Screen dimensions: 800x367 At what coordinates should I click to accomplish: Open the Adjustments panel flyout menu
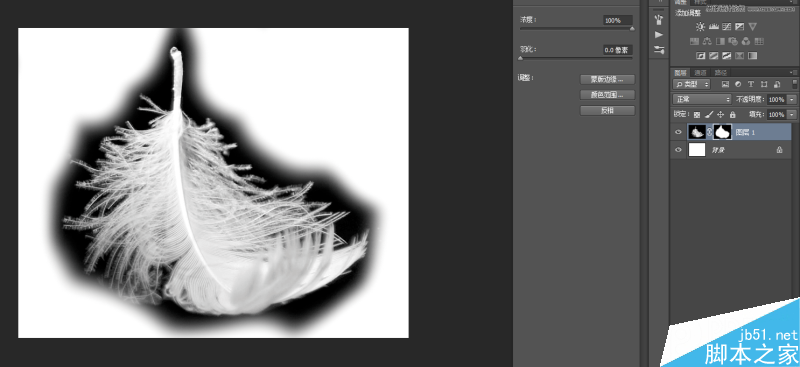(793, 3)
